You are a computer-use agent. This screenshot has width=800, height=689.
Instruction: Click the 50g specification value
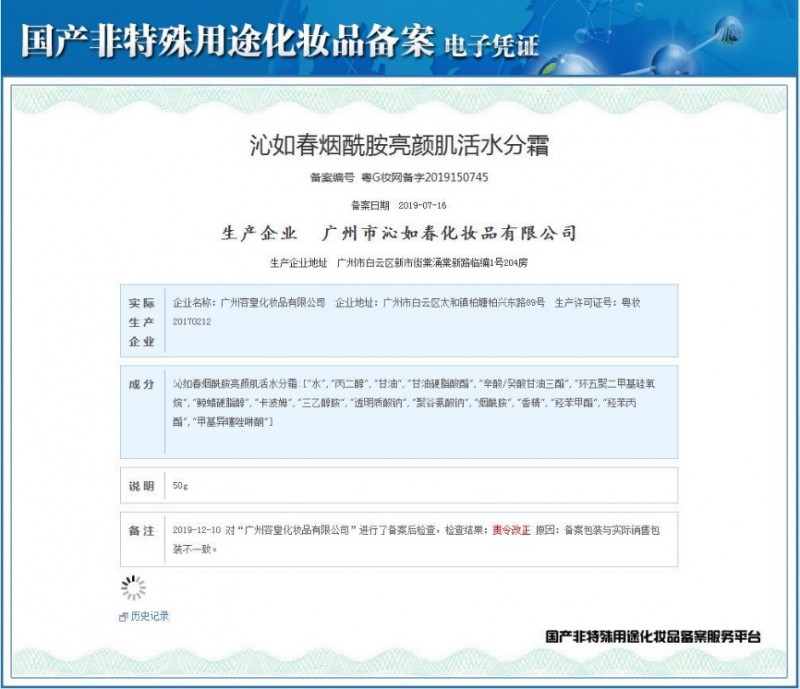point(180,485)
